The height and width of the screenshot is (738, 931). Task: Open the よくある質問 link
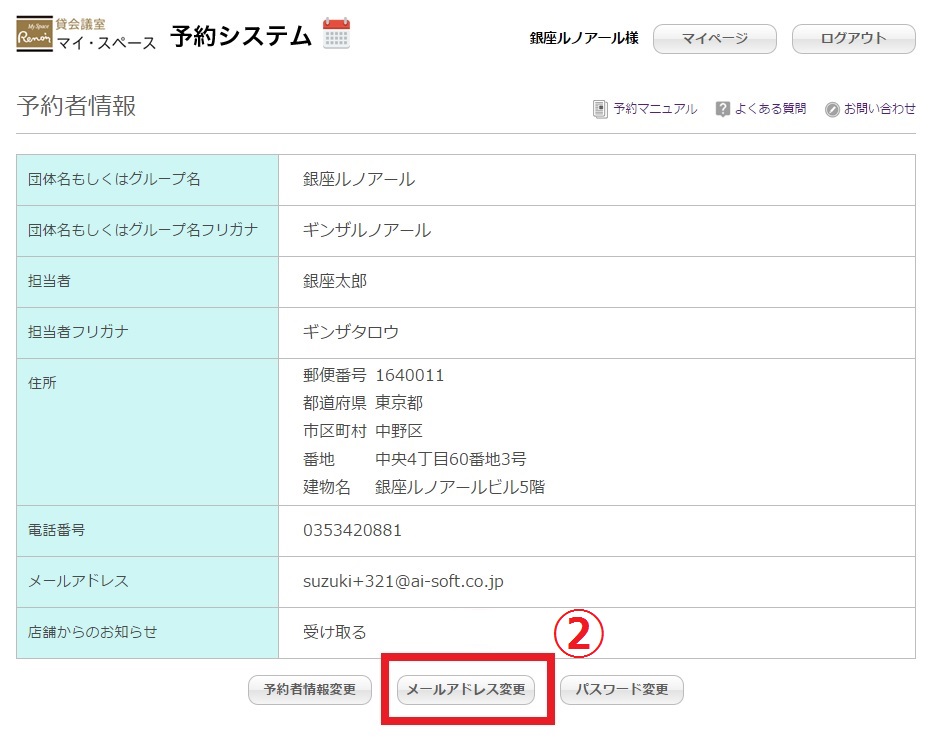pyautogui.click(x=770, y=109)
